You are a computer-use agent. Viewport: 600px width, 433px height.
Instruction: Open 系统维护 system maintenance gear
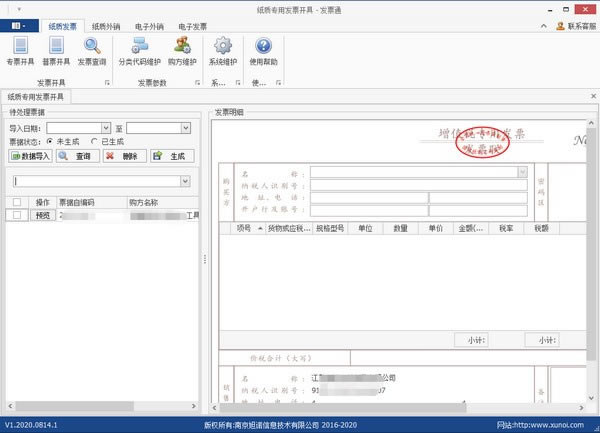(223, 51)
